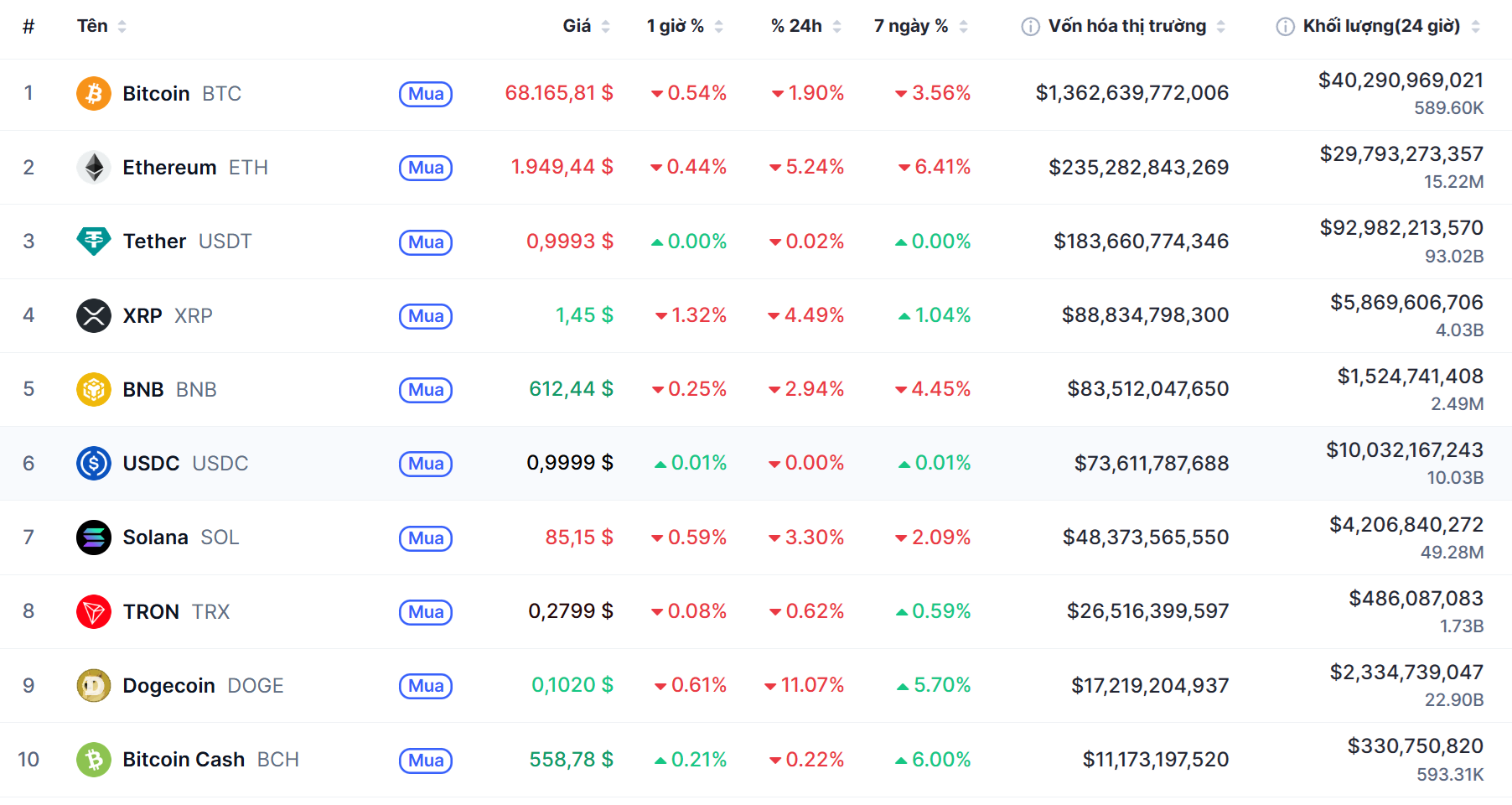Click the USDC name link
The image size is (1512, 805).
click(x=151, y=464)
